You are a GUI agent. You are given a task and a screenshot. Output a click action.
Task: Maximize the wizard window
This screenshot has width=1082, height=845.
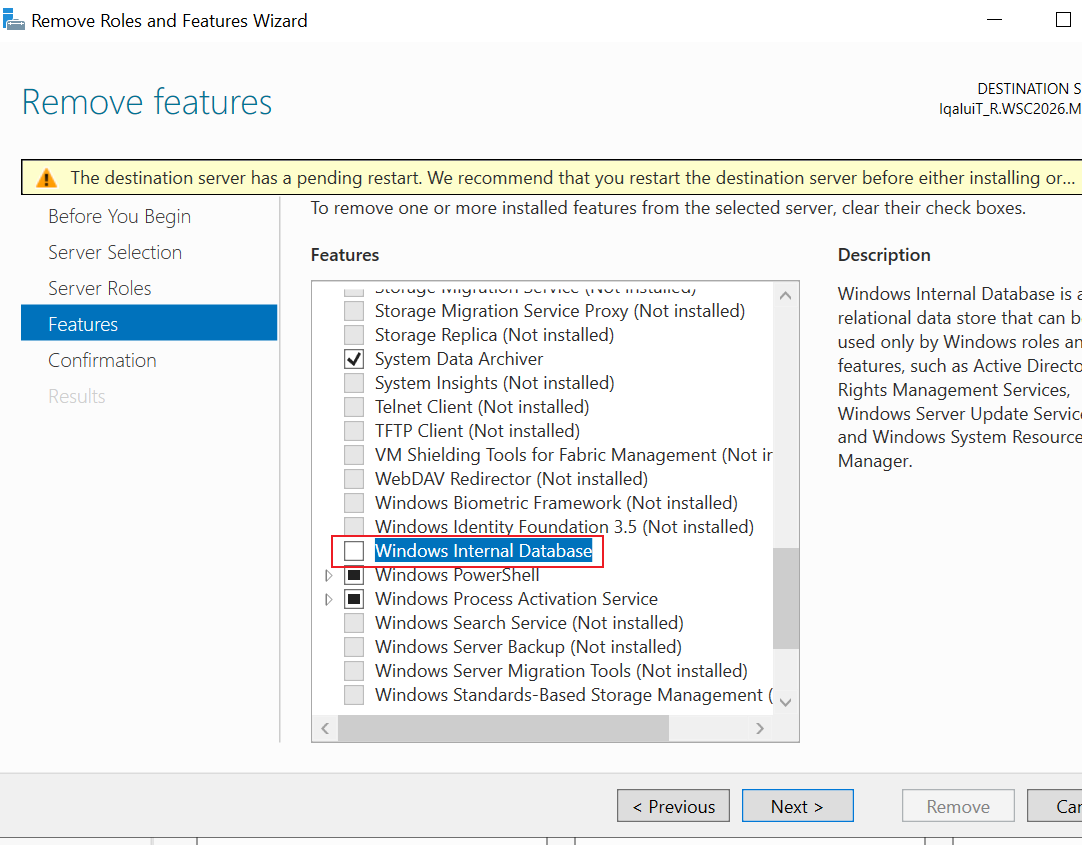click(1063, 20)
